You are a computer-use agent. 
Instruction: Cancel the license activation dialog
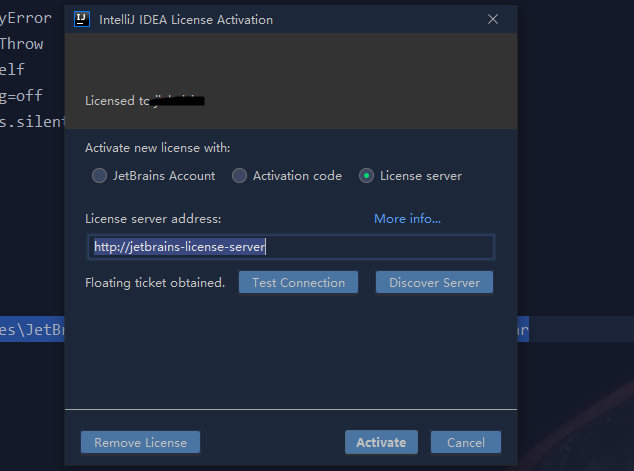[466, 442]
